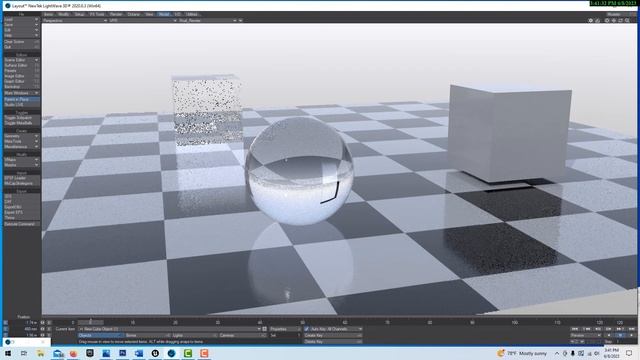Click the icon beside the Current Item dropdown

click(264, 329)
